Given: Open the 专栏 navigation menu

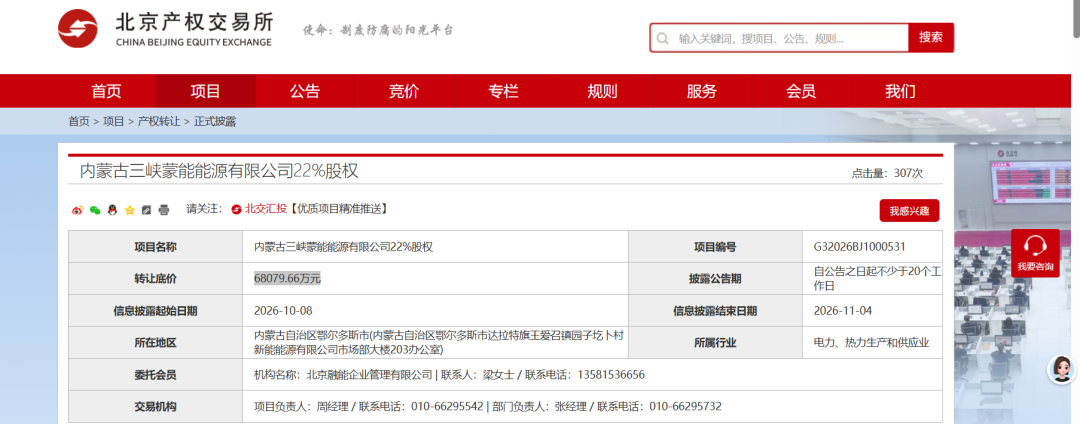Looking at the screenshot, I should coord(503,91).
